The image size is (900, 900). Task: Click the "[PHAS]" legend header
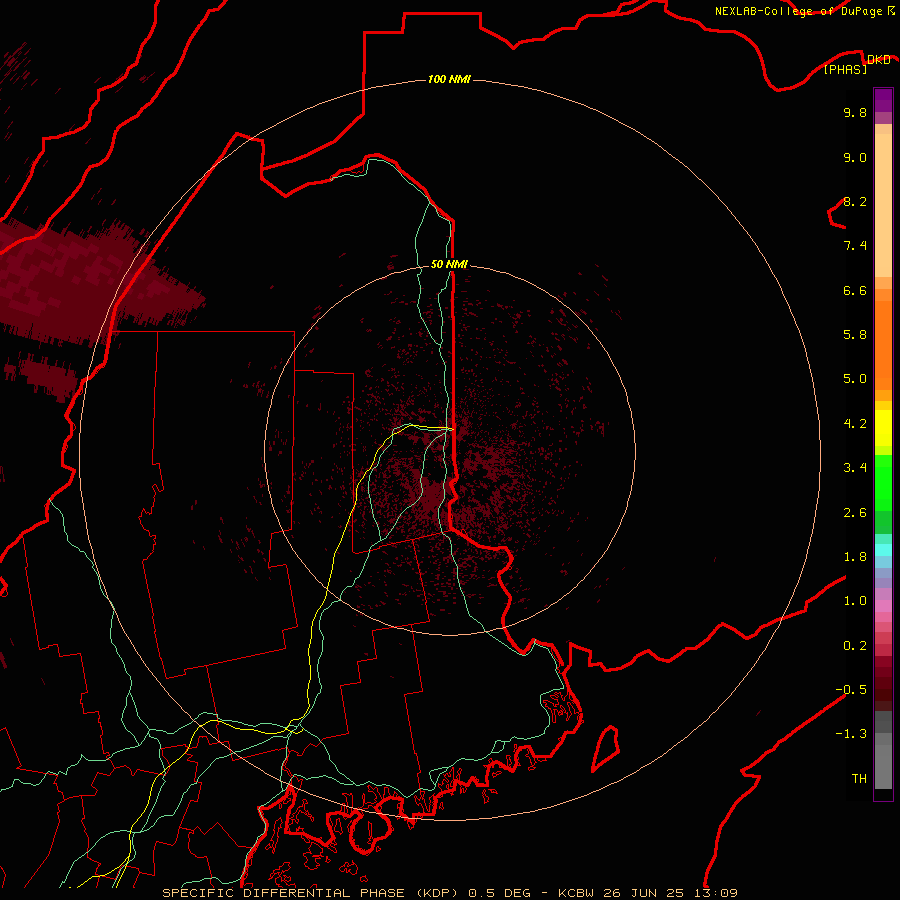[845, 69]
